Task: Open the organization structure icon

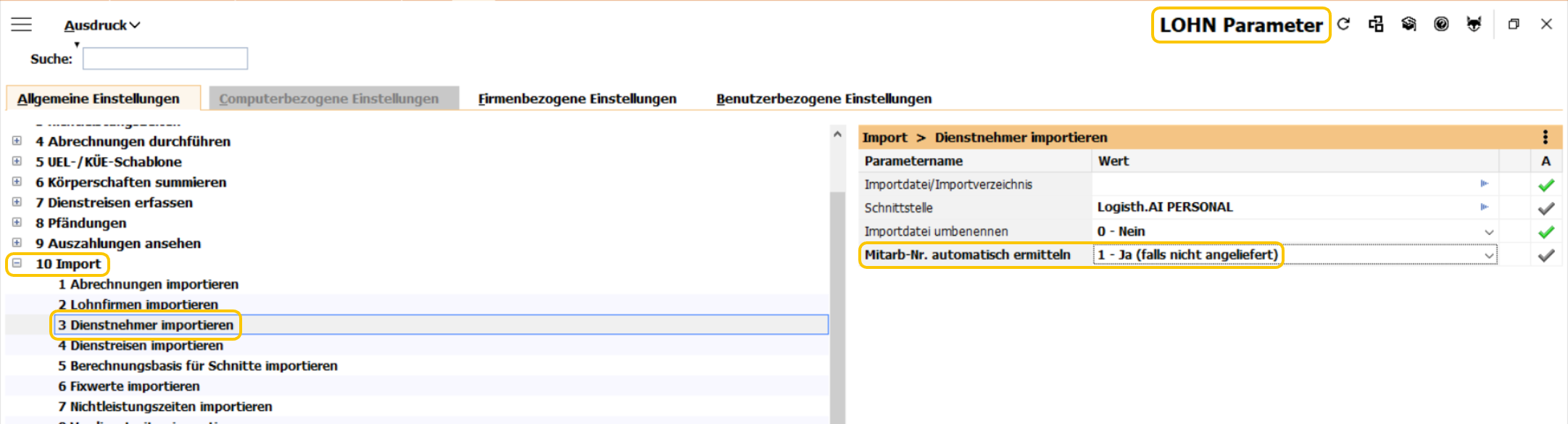Action: (1376, 24)
